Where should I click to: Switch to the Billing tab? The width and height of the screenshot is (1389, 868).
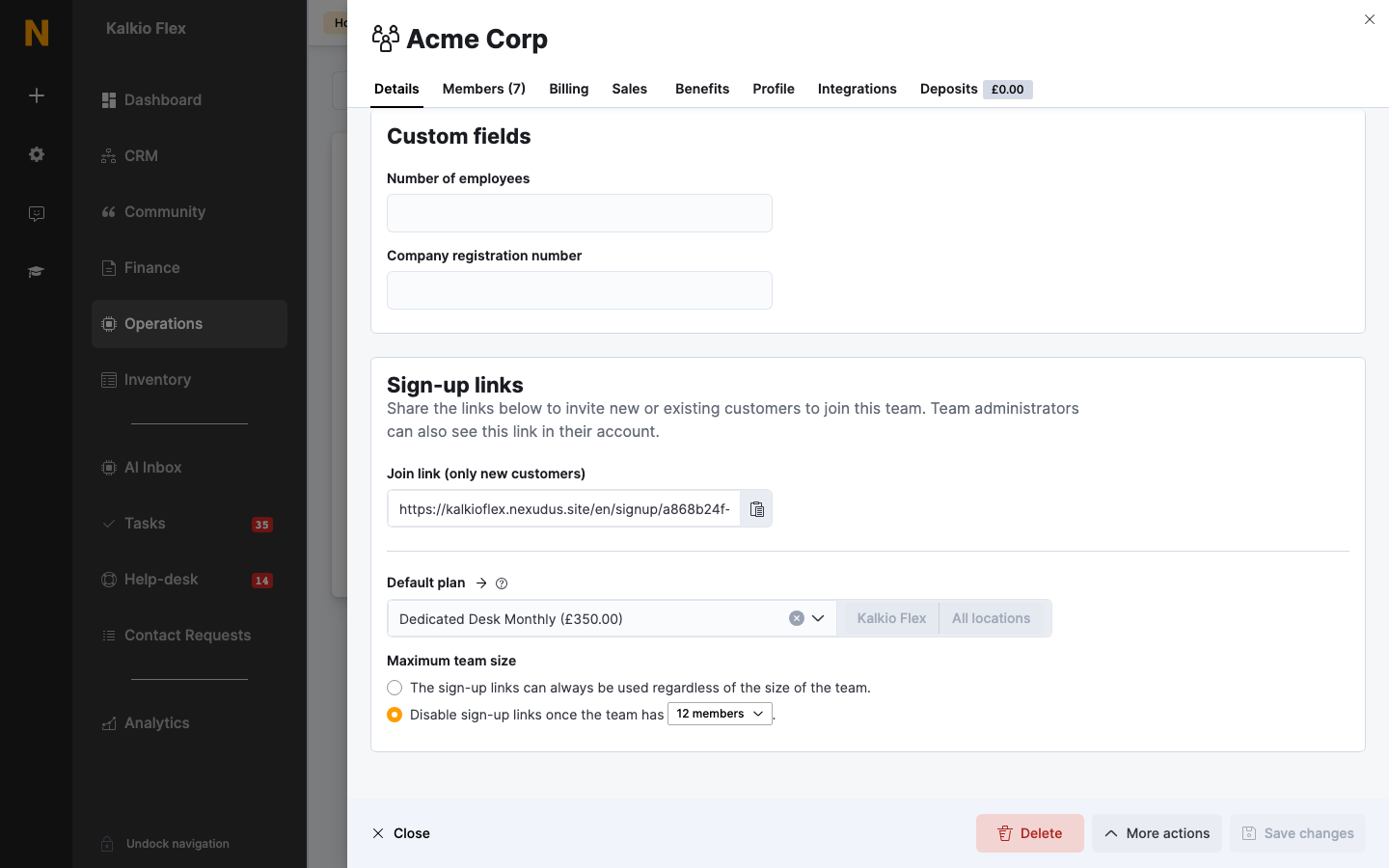pos(569,89)
